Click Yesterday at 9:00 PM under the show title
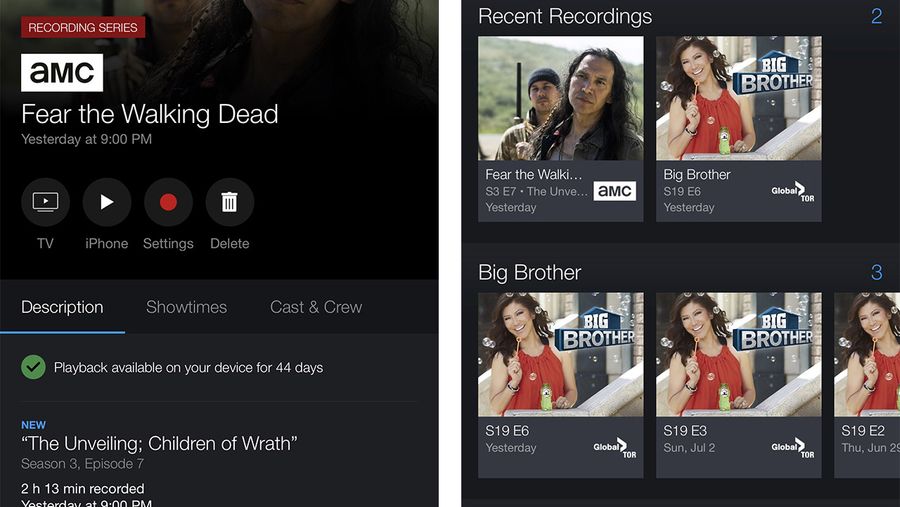The image size is (900, 507). [87, 140]
